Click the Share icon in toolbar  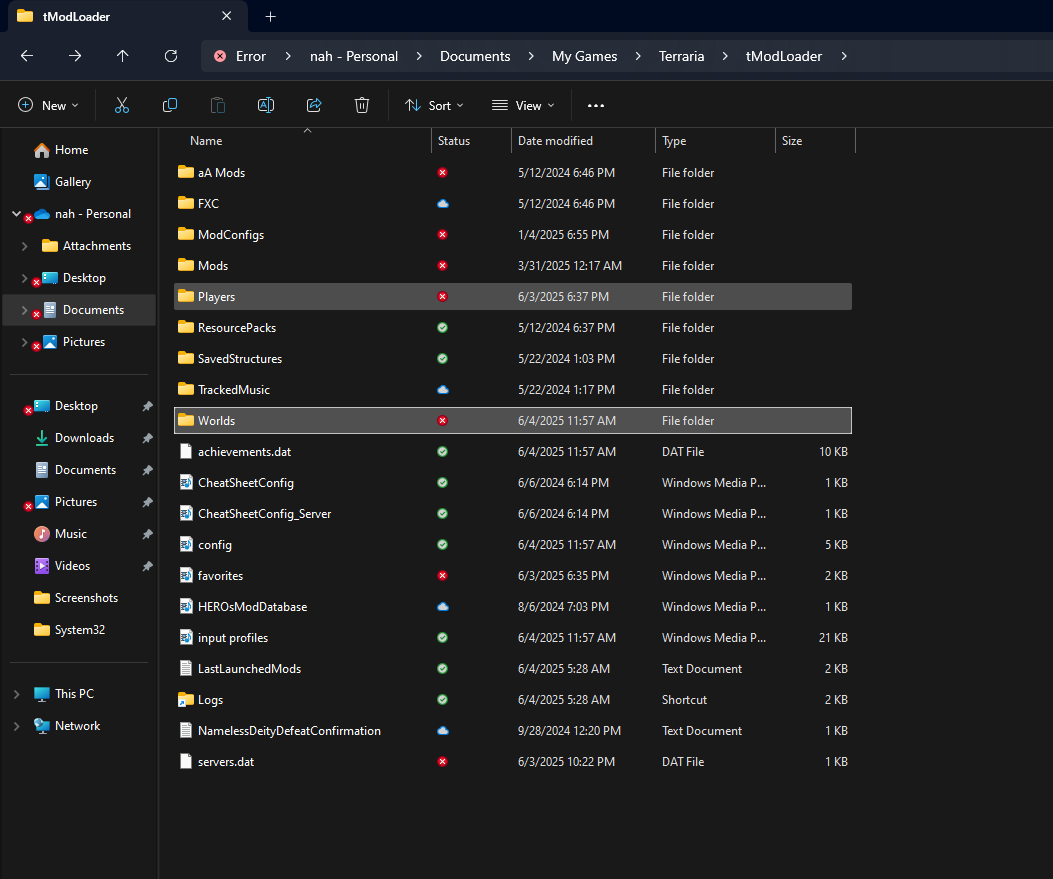click(x=314, y=105)
